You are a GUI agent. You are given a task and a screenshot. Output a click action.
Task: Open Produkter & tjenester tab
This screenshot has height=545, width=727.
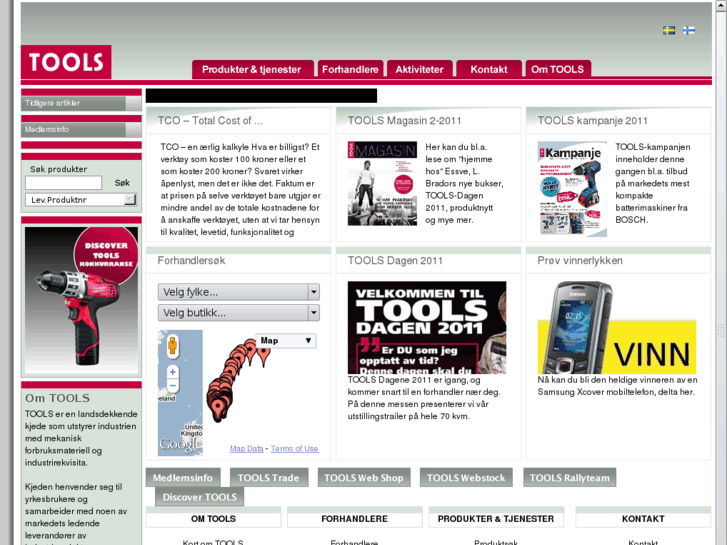(x=252, y=69)
